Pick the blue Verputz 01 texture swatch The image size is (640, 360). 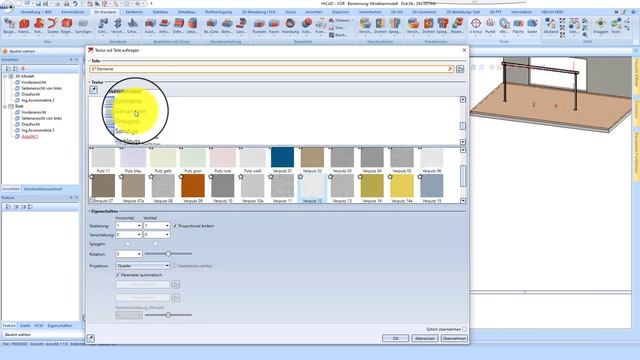point(282,158)
